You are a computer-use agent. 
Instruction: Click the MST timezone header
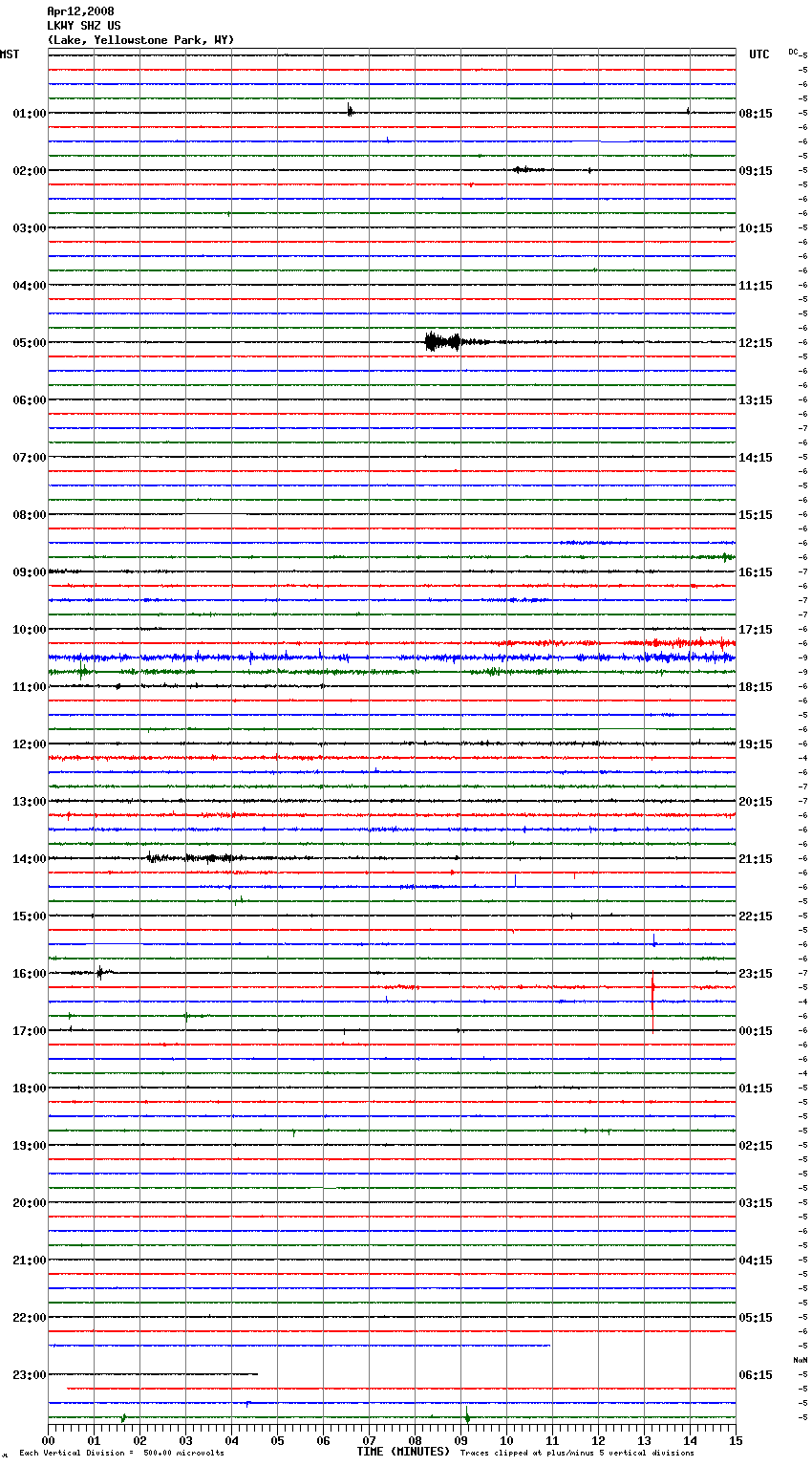10,54
